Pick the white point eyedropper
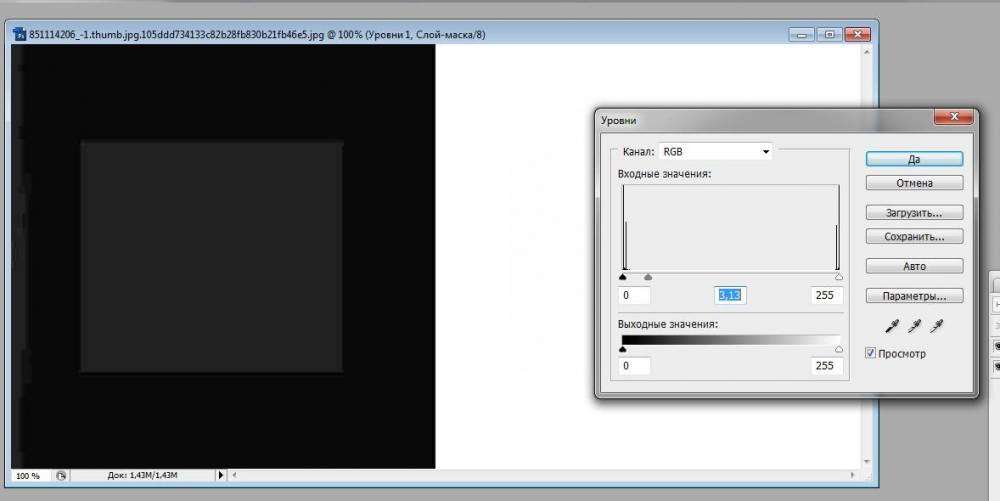This screenshot has height=501, width=1000. coord(937,326)
